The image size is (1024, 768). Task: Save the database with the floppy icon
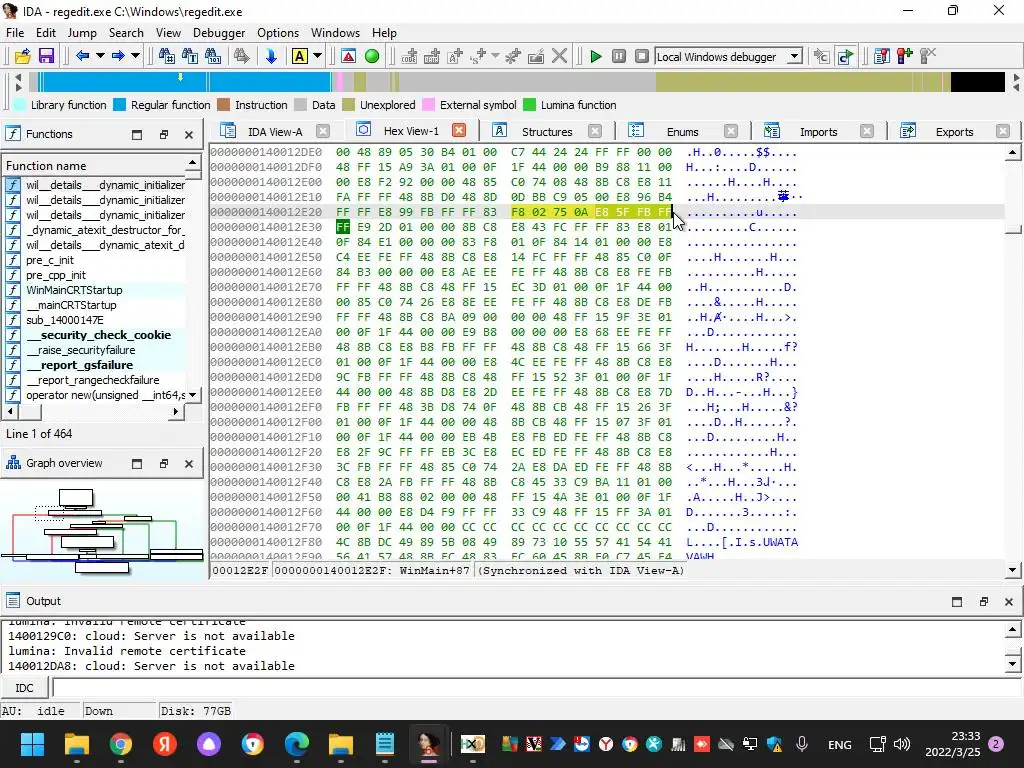point(46,56)
